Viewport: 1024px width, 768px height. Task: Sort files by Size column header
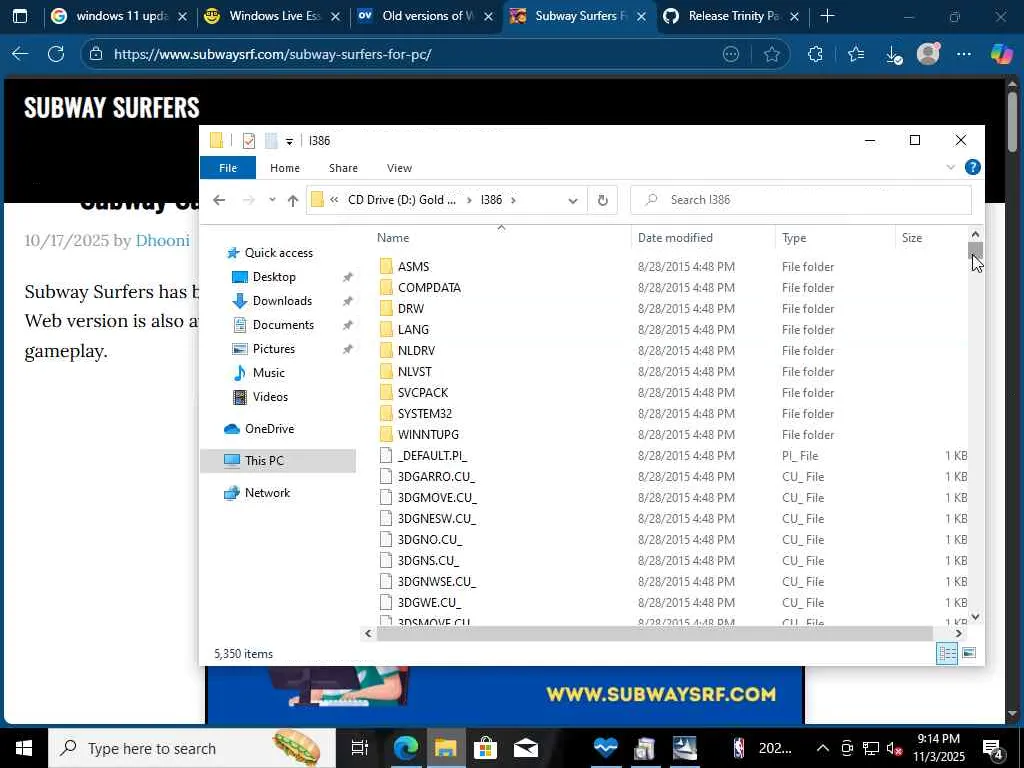(x=912, y=238)
